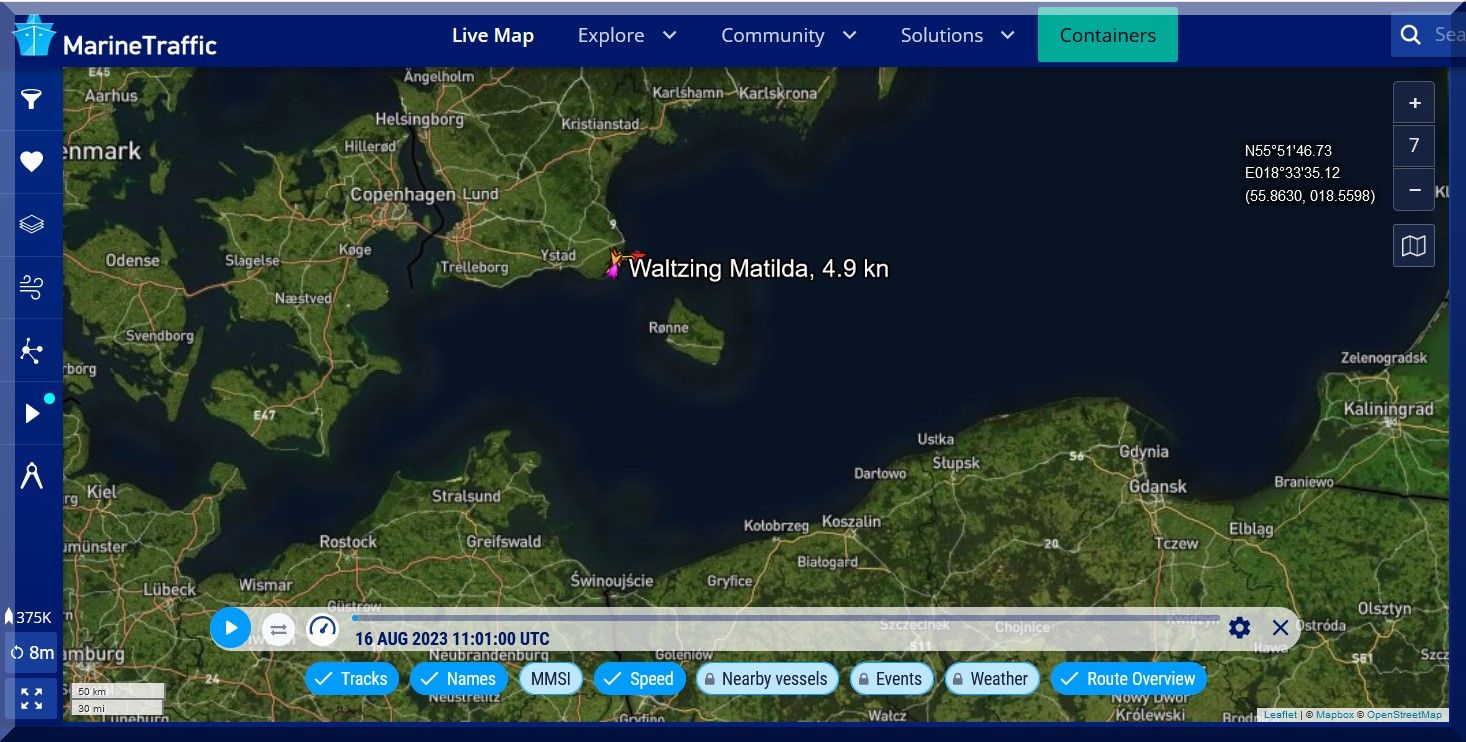The width and height of the screenshot is (1466, 742).
Task: Expand the Explore dropdown menu
Action: coord(627,35)
